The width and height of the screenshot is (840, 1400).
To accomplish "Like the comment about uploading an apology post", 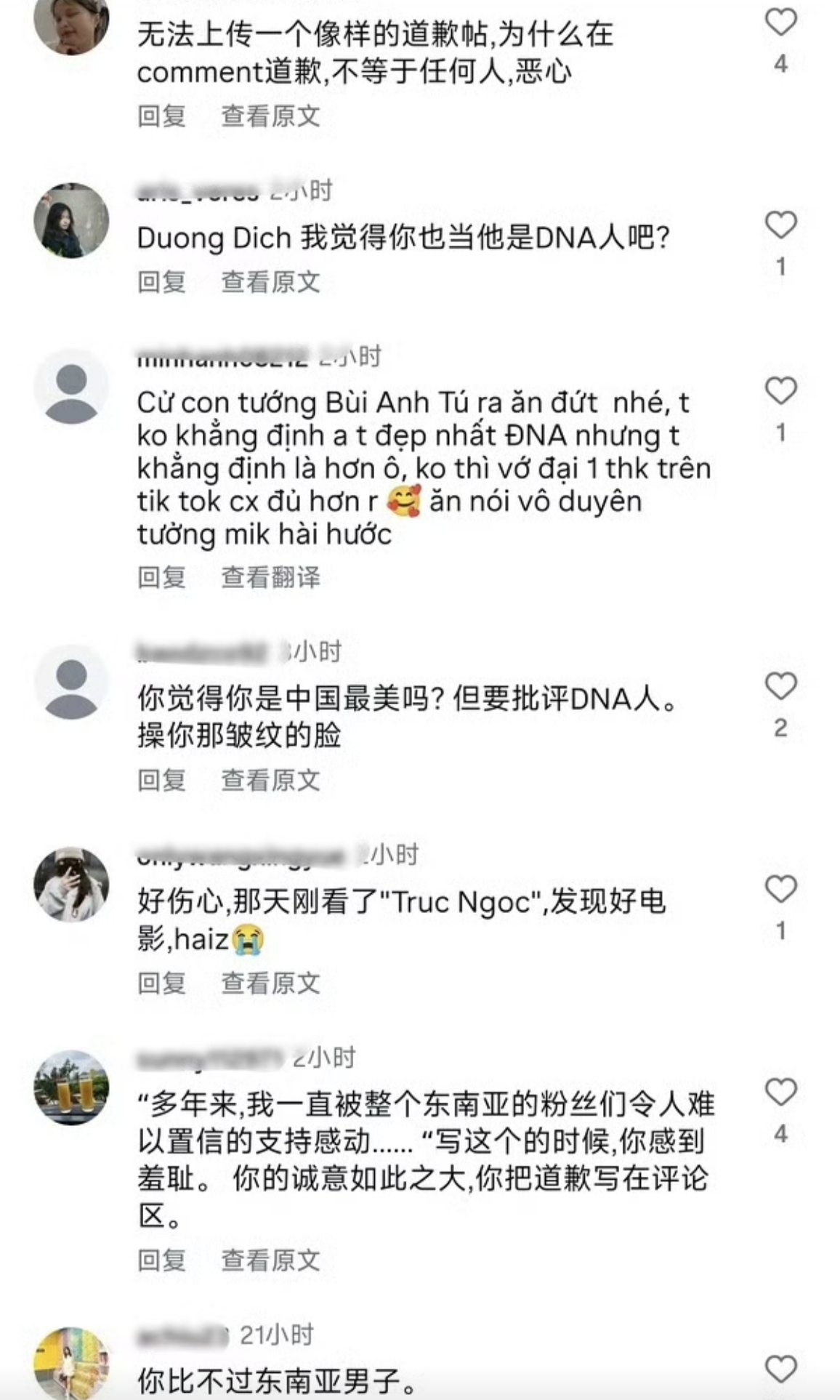I will 781,23.
